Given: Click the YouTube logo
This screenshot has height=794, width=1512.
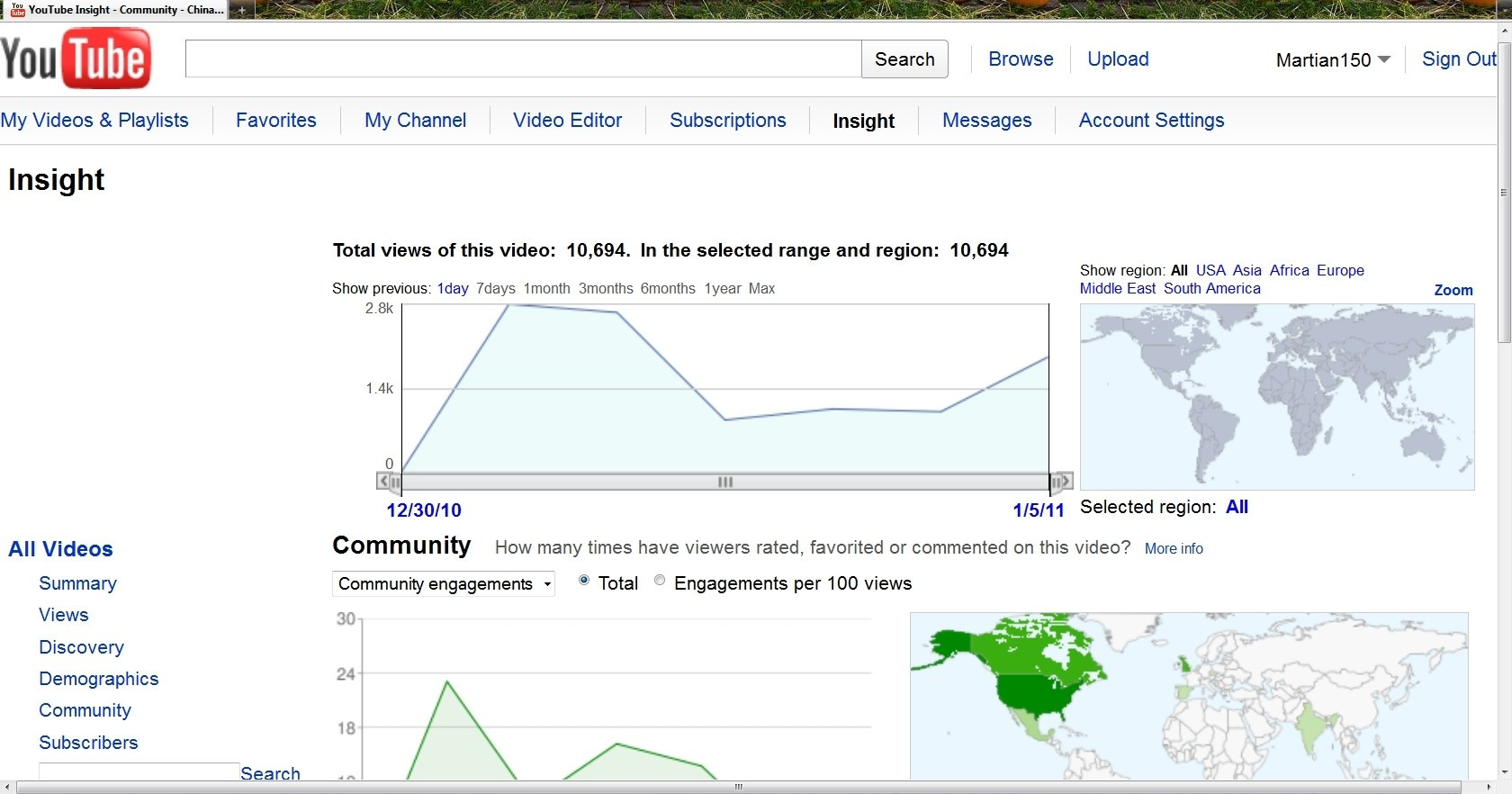Looking at the screenshot, I should pyautogui.click(x=76, y=59).
